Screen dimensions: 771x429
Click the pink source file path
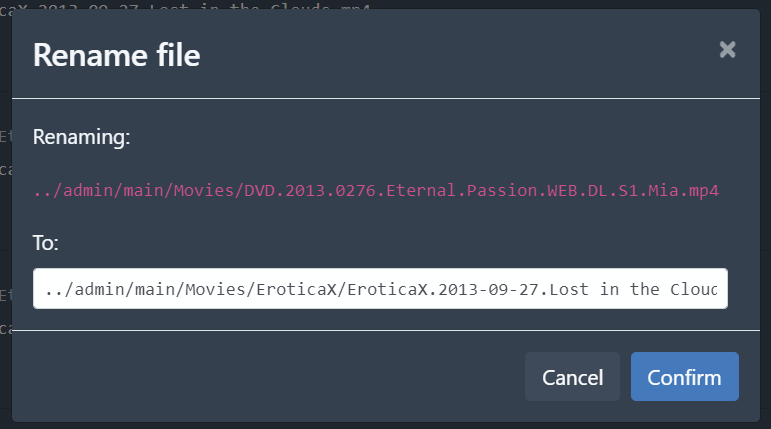coord(376,190)
